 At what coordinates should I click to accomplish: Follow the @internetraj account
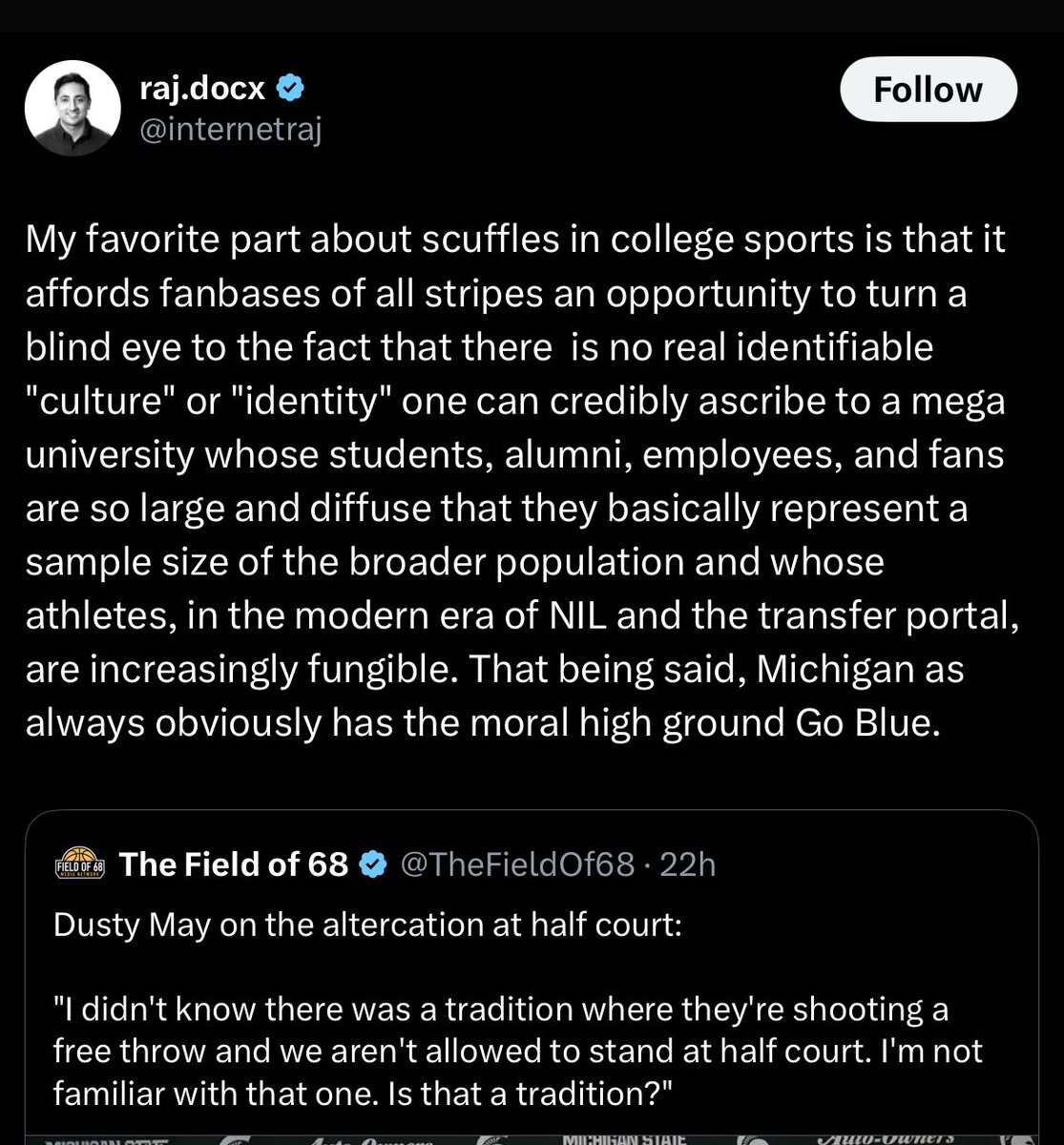click(928, 90)
